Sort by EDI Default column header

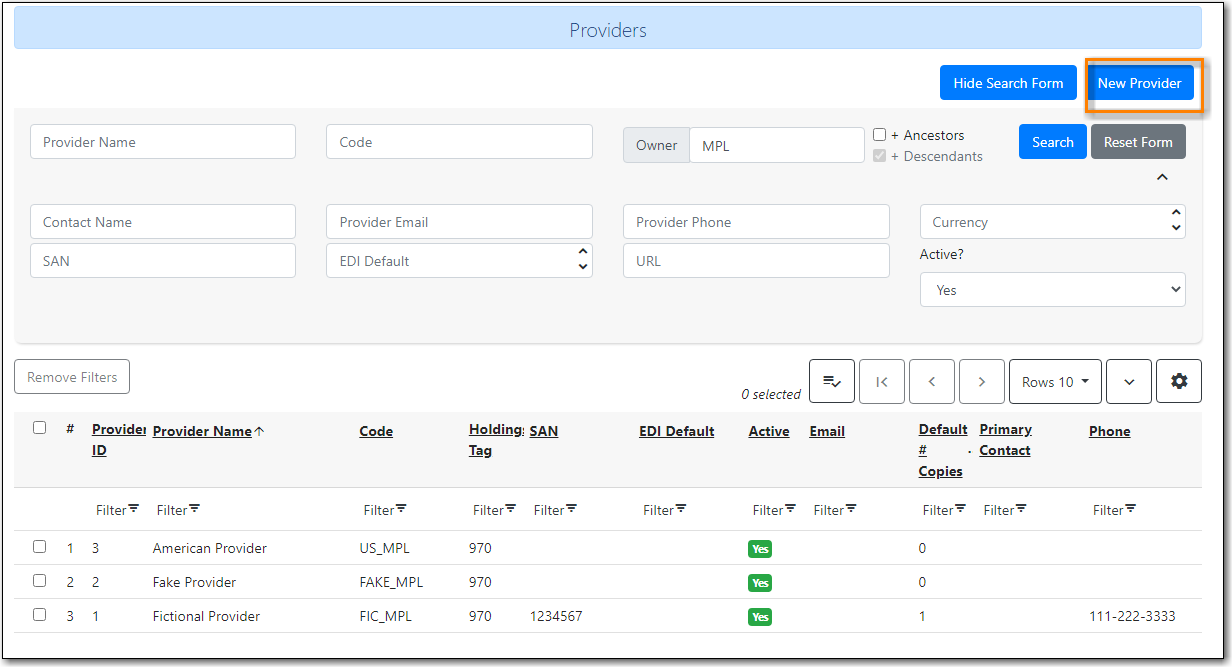point(676,431)
